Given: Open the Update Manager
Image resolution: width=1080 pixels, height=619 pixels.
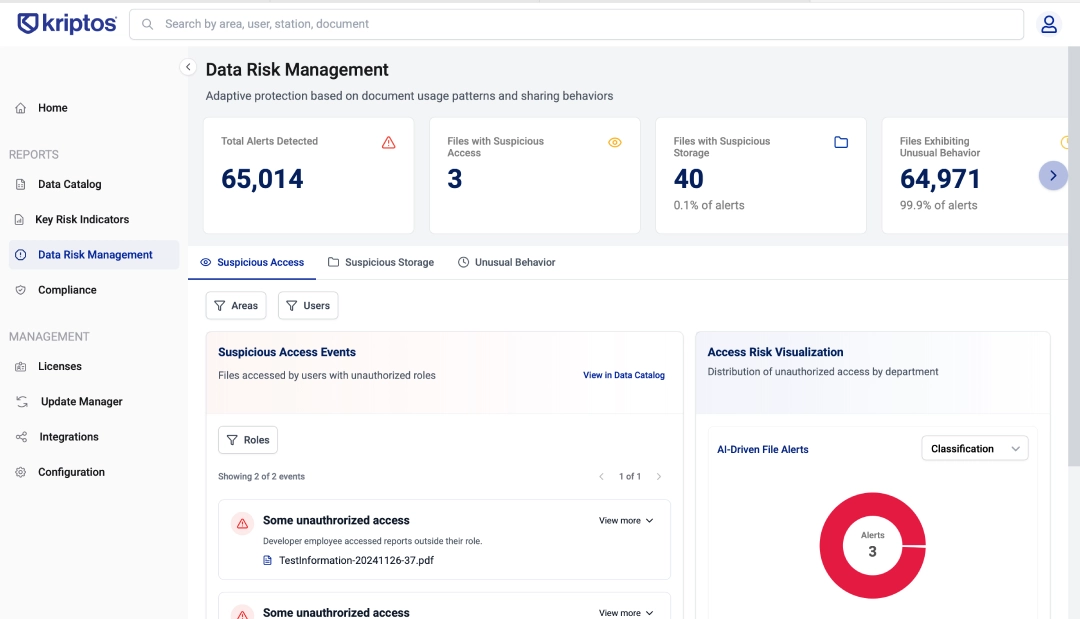Looking at the screenshot, I should [x=22, y=401].
